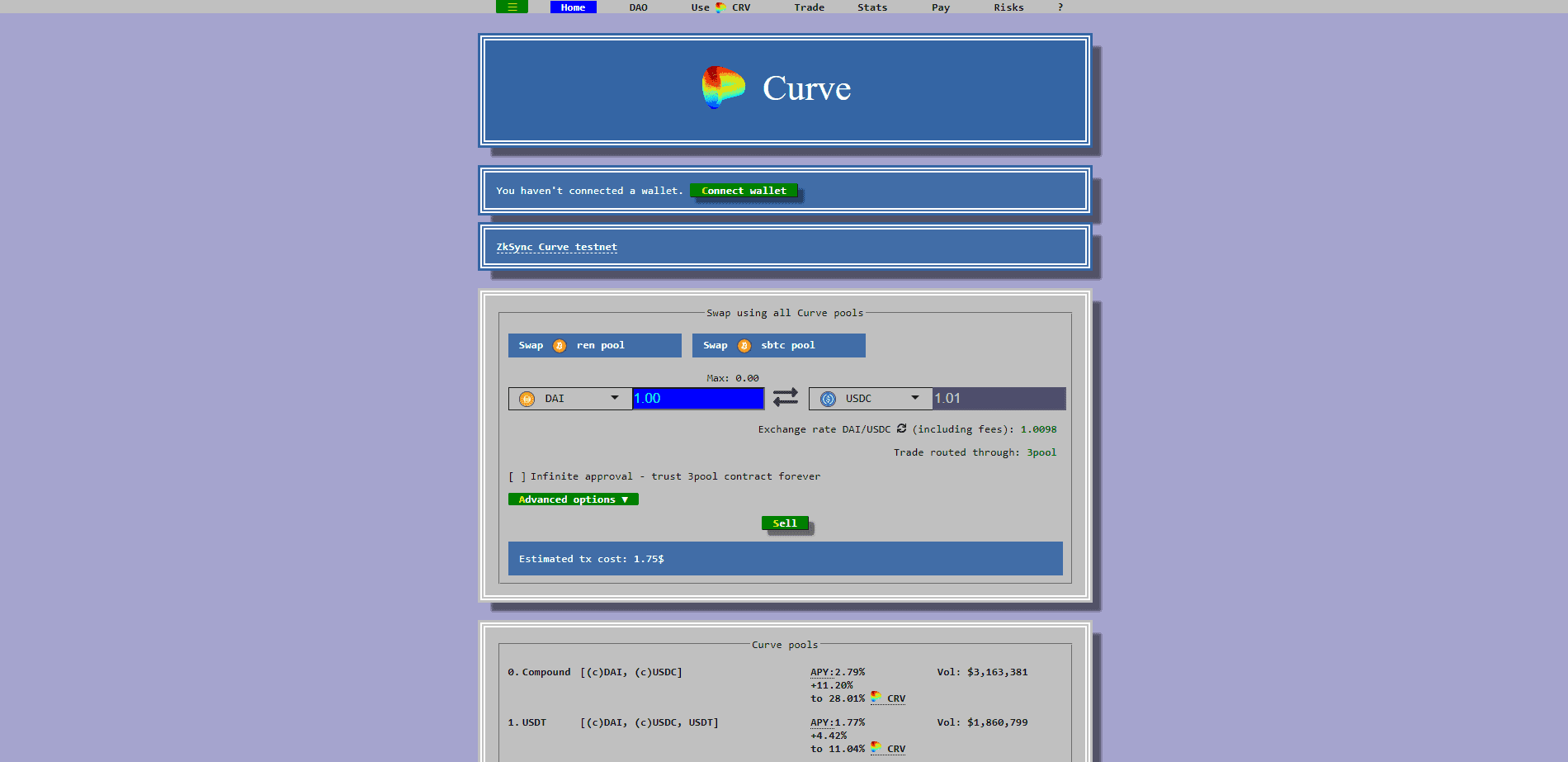
Task: Click the Curve logo in header banner
Action: tap(724, 88)
